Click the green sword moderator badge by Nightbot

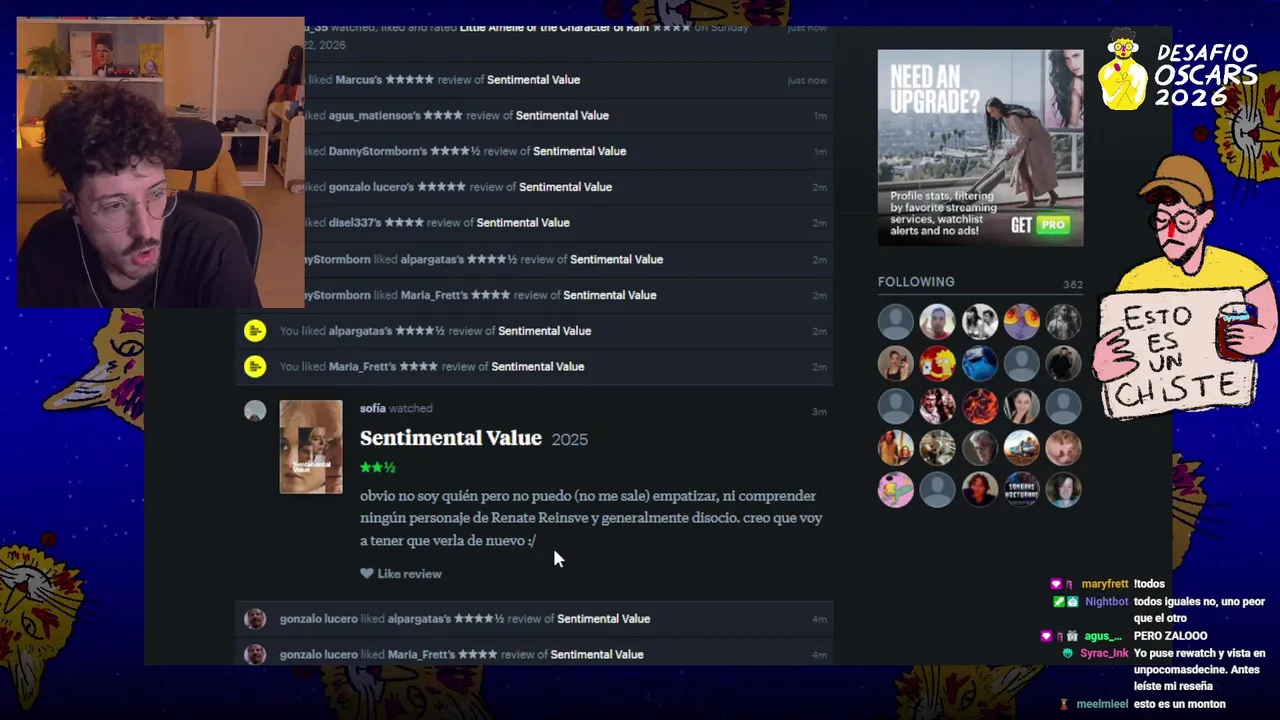pyautogui.click(x=1059, y=602)
